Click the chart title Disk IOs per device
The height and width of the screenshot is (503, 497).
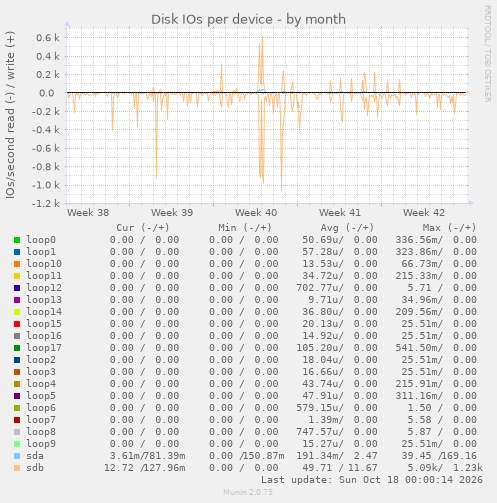[248, 19]
